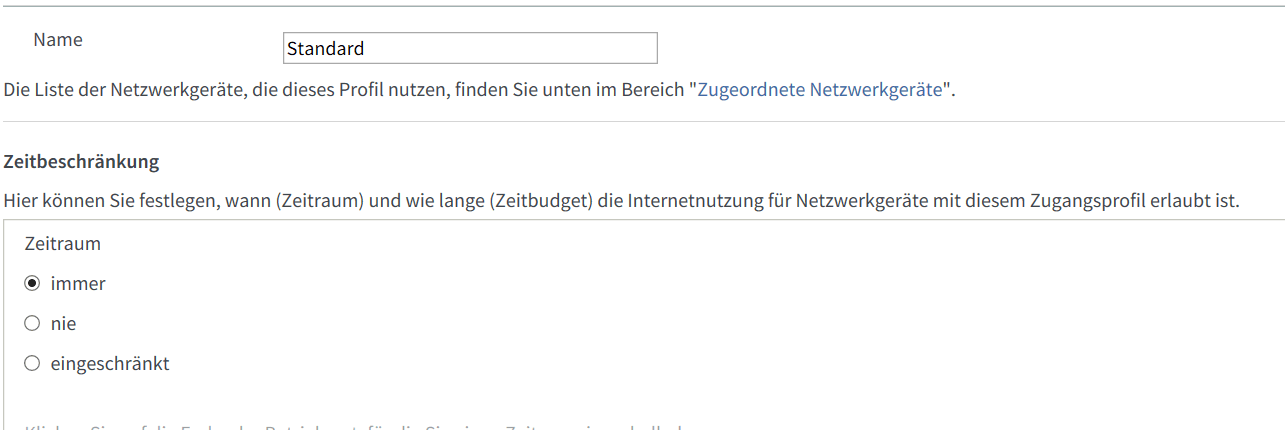Image resolution: width=1285 pixels, height=430 pixels.
Task: Select the immer radio button
Action: [x=32, y=284]
